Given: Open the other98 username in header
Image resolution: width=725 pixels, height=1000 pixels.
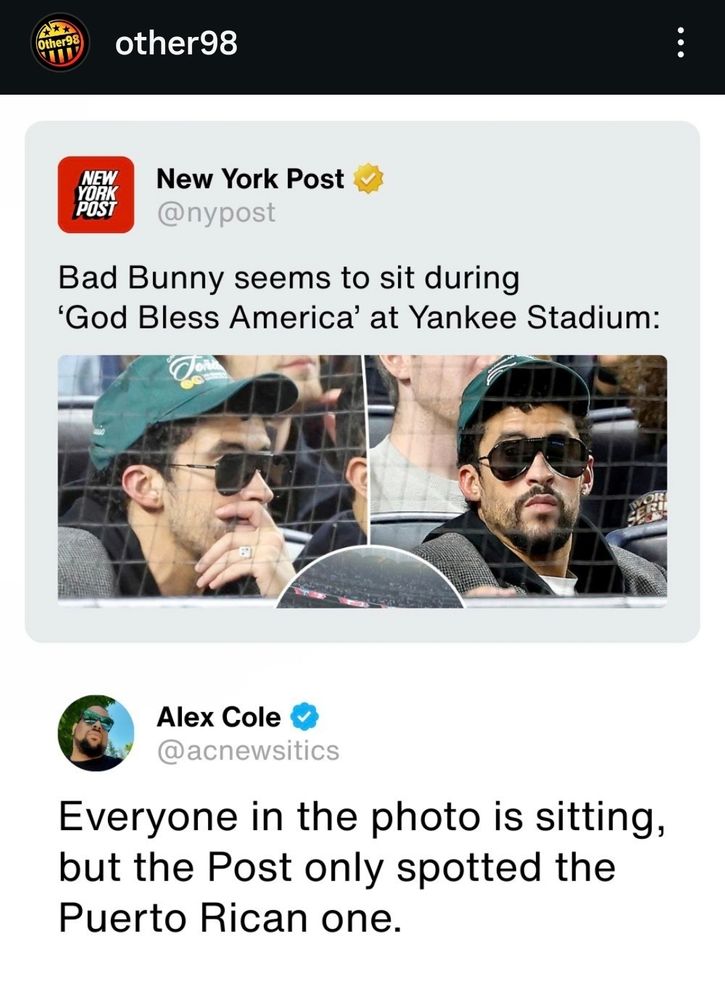Looking at the screenshot, I should [177, 43].
